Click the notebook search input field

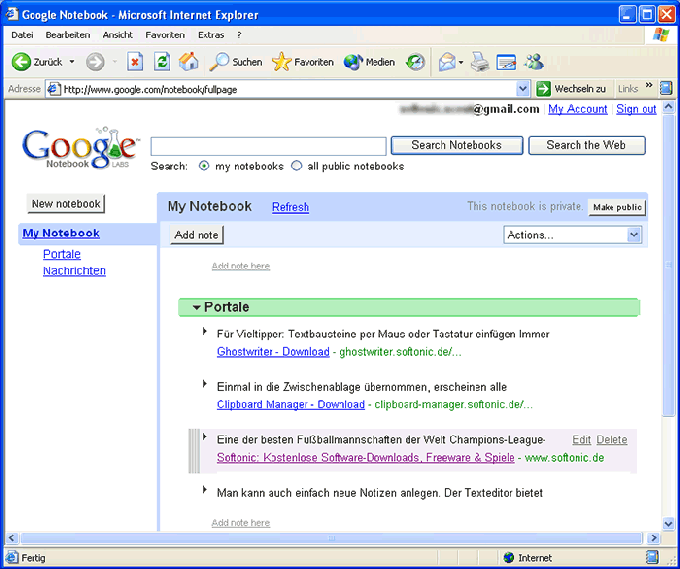[x=268, y=146]
